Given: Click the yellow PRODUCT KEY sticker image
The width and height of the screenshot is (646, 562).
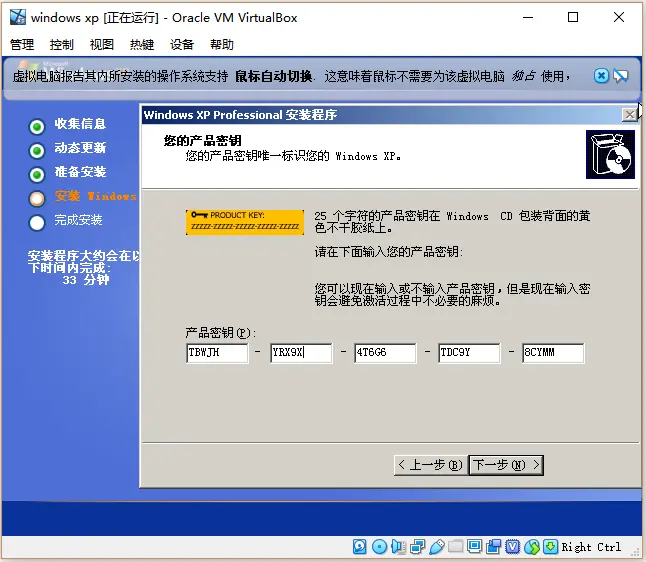Looking at the screenshot, I should click(245, 222).
